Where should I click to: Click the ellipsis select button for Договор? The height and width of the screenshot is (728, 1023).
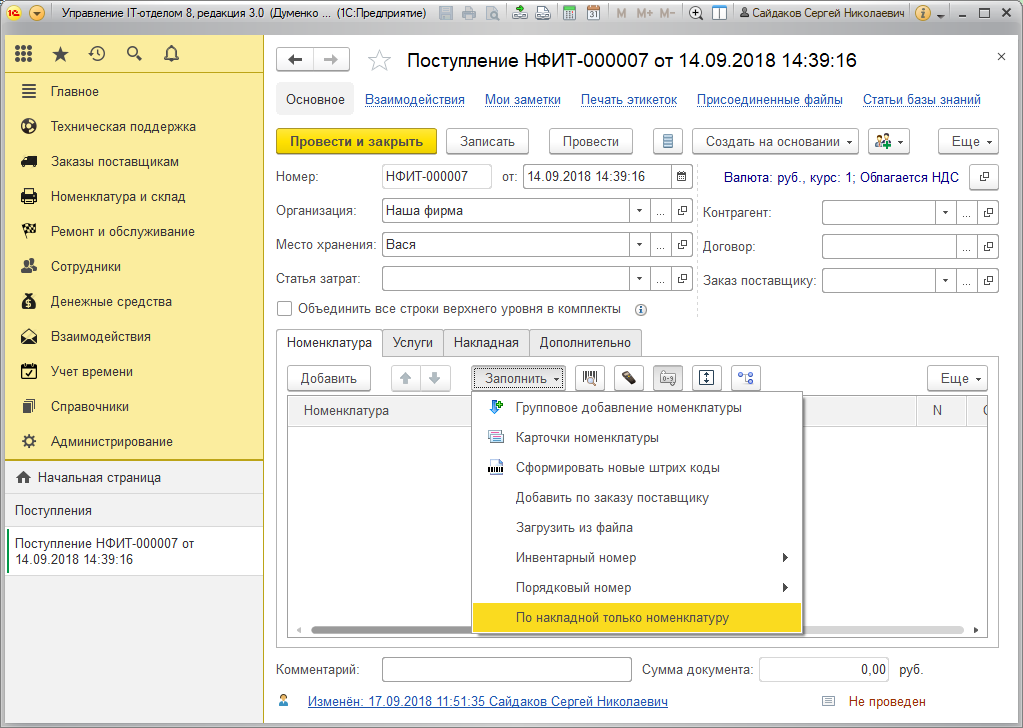pos(966,247)
